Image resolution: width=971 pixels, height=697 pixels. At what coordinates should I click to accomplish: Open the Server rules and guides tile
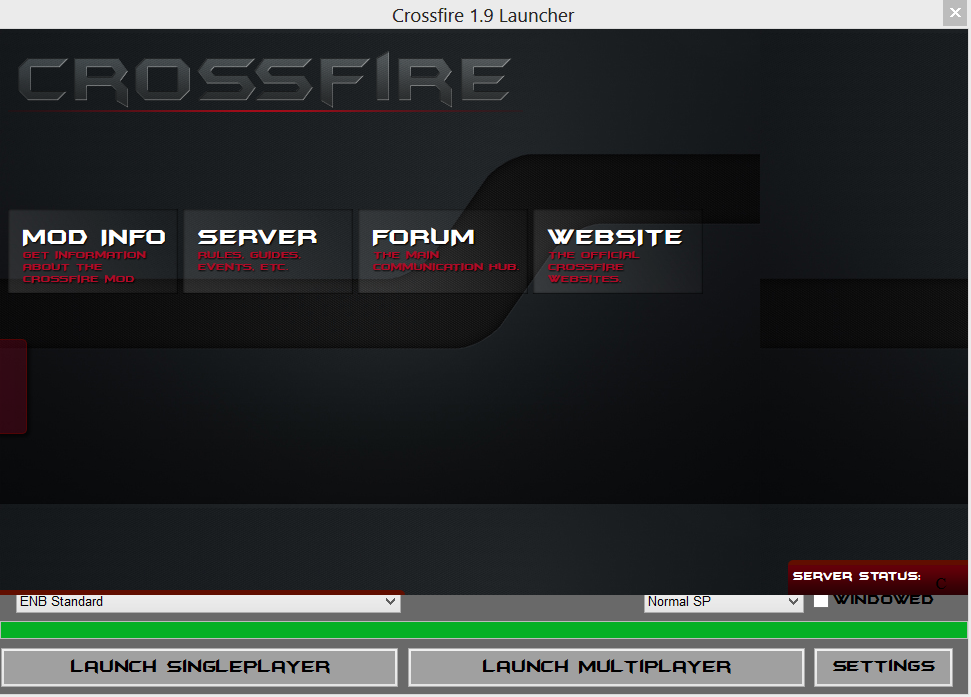pyautogui.click(x=268, y=251)
